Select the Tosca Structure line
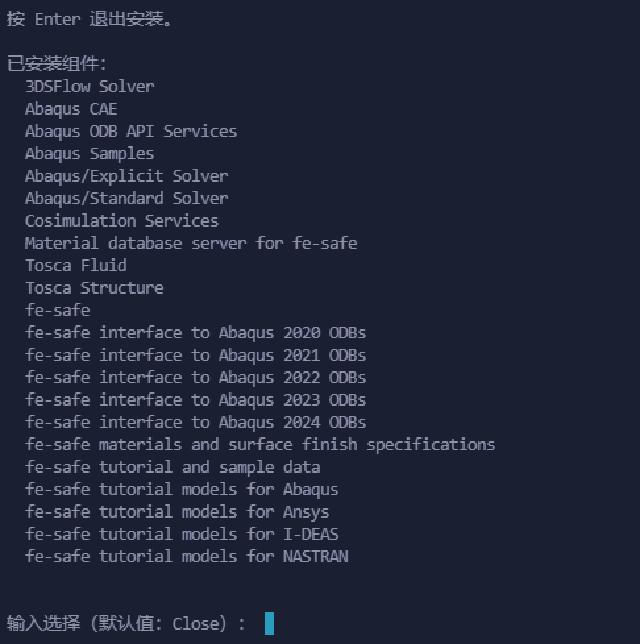The image size is (640, 644). coord(94,288)
